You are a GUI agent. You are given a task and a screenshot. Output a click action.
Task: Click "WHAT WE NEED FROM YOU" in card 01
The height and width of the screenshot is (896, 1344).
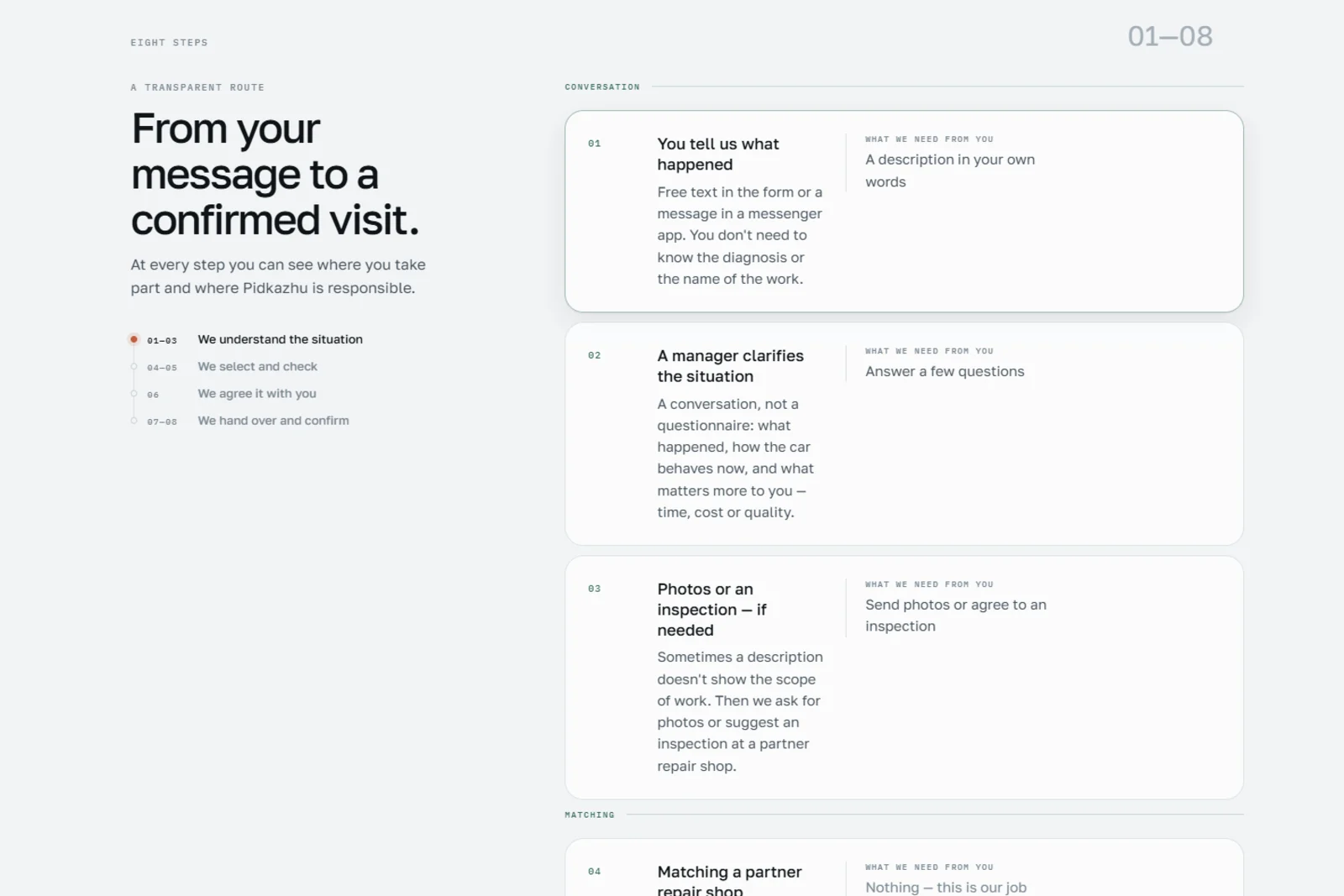929,139
